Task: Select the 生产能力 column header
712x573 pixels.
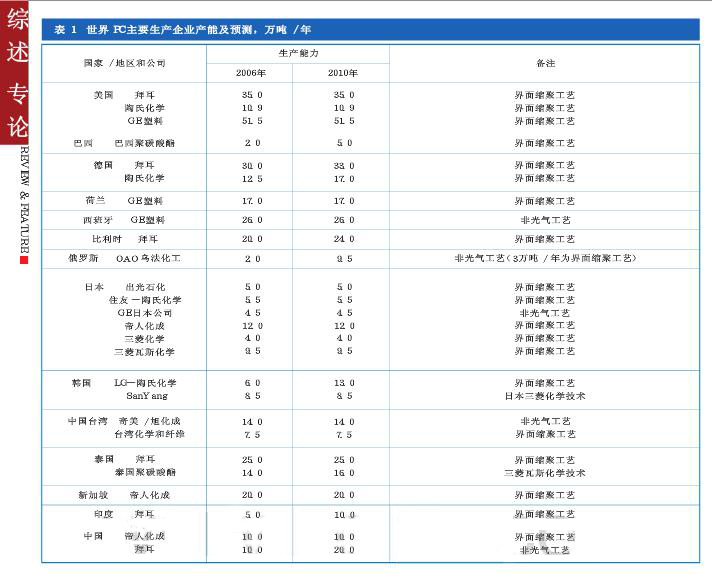Action: (x=297, y=52)
